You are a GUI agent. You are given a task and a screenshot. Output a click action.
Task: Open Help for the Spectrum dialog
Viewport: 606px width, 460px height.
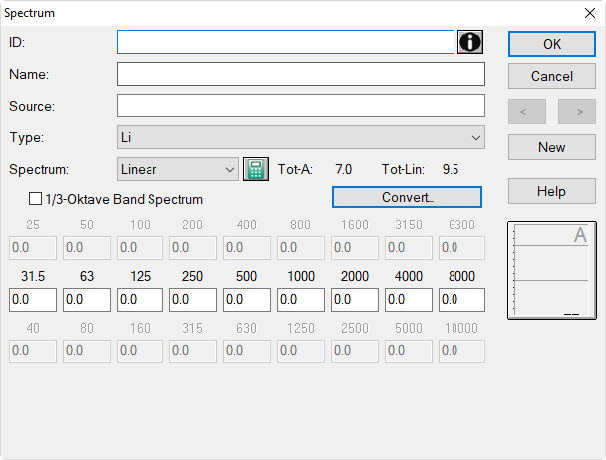pyautogui.click(x=552, y=191)
